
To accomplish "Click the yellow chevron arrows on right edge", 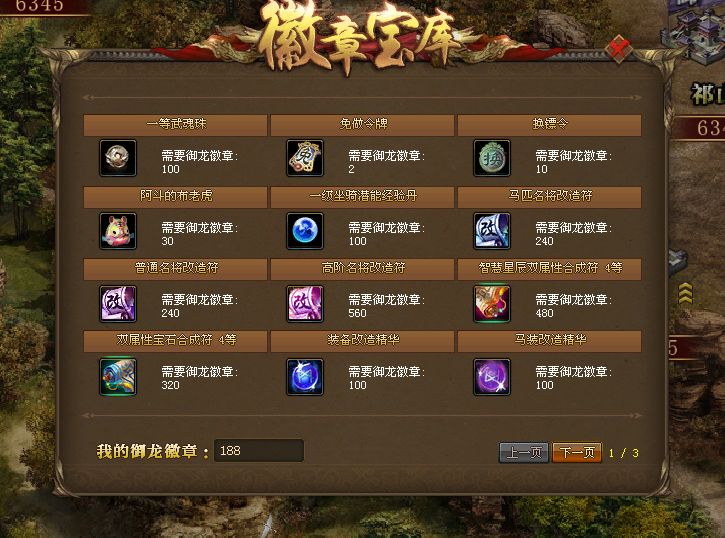I will (685, 293).
